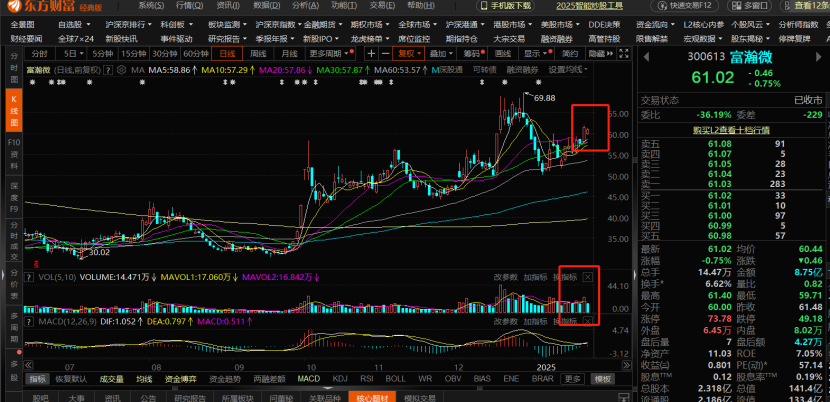Image resolution: width=830 pixels, height=402 pixels.
Task: Click 改参数 on the VOL panel
Action: pos(505,277)
